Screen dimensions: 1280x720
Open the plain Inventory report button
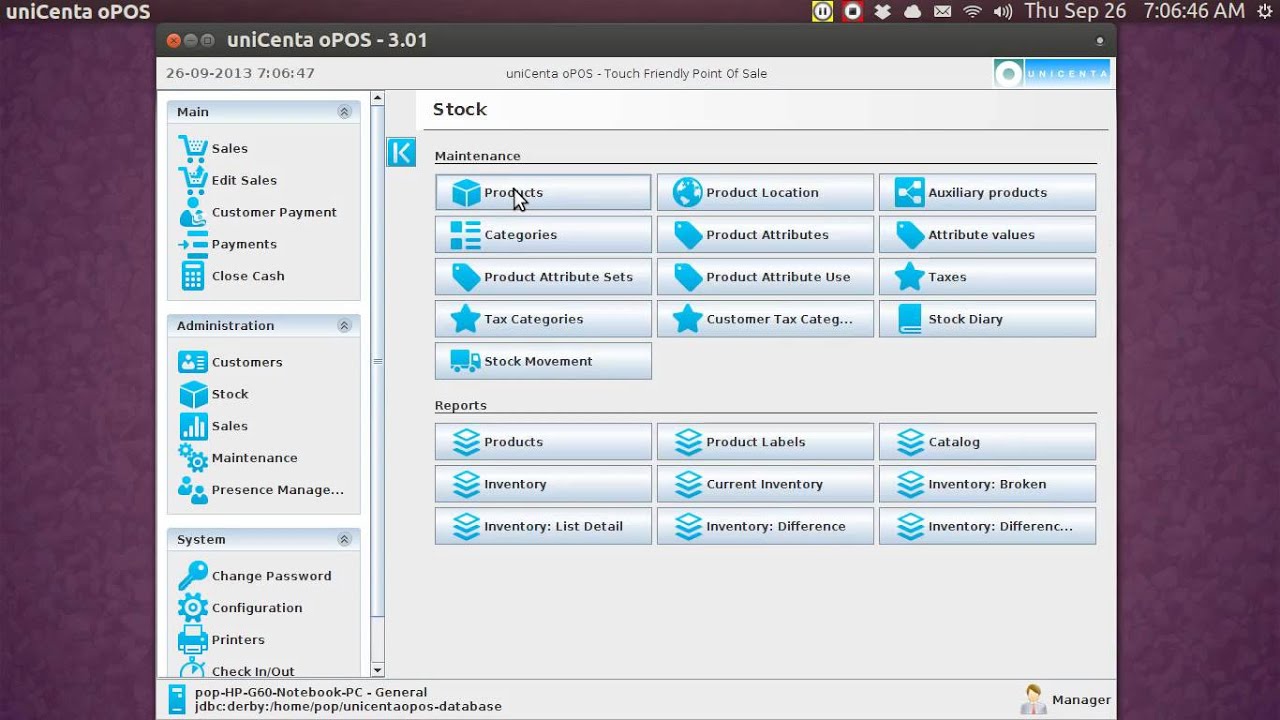[543, 484]
